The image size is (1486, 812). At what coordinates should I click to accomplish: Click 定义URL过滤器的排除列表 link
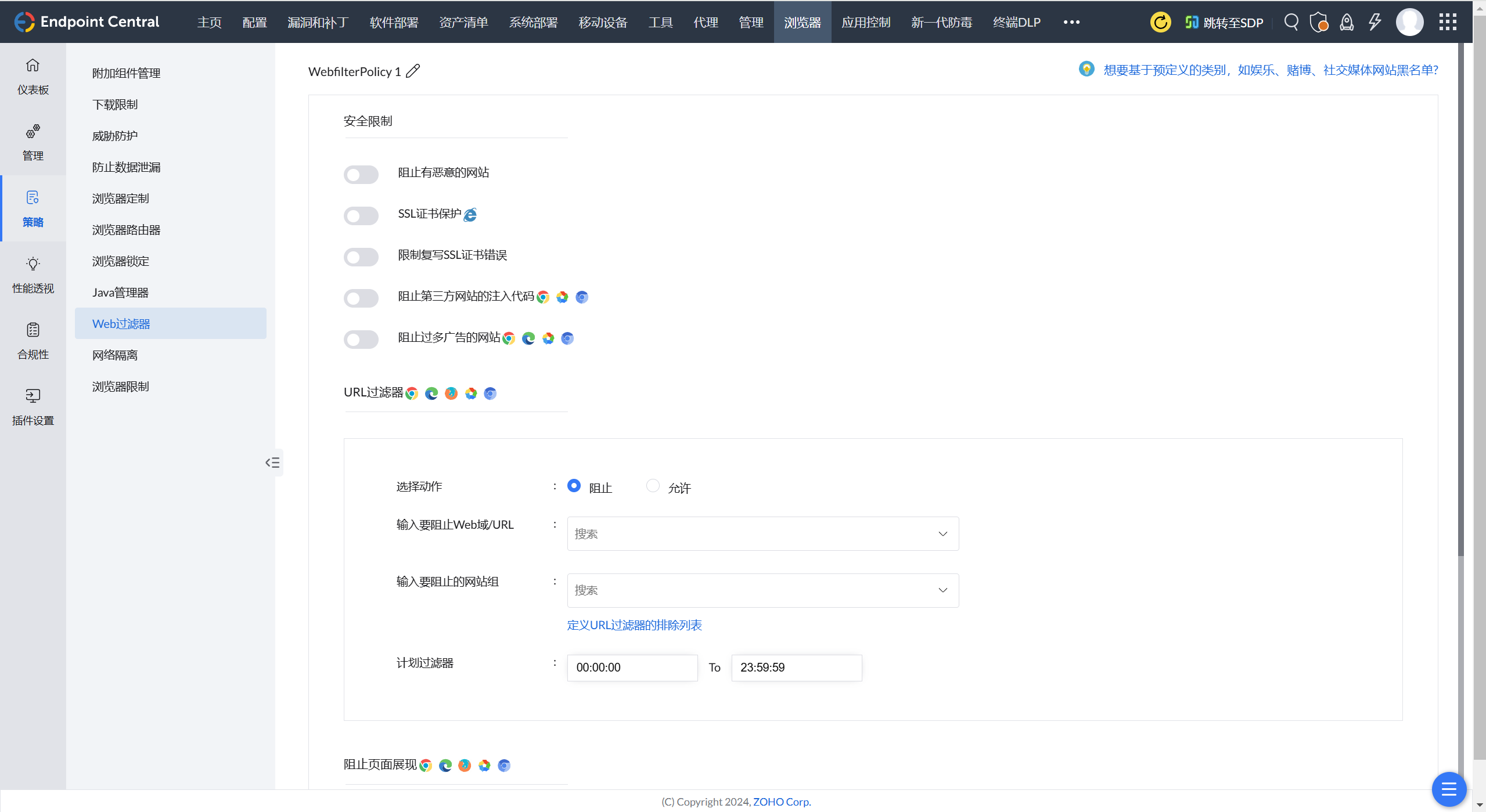pos(634,625)
